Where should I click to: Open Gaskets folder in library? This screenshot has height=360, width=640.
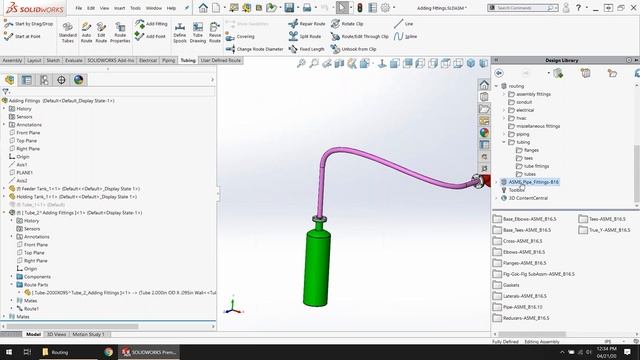pos(506,285)
